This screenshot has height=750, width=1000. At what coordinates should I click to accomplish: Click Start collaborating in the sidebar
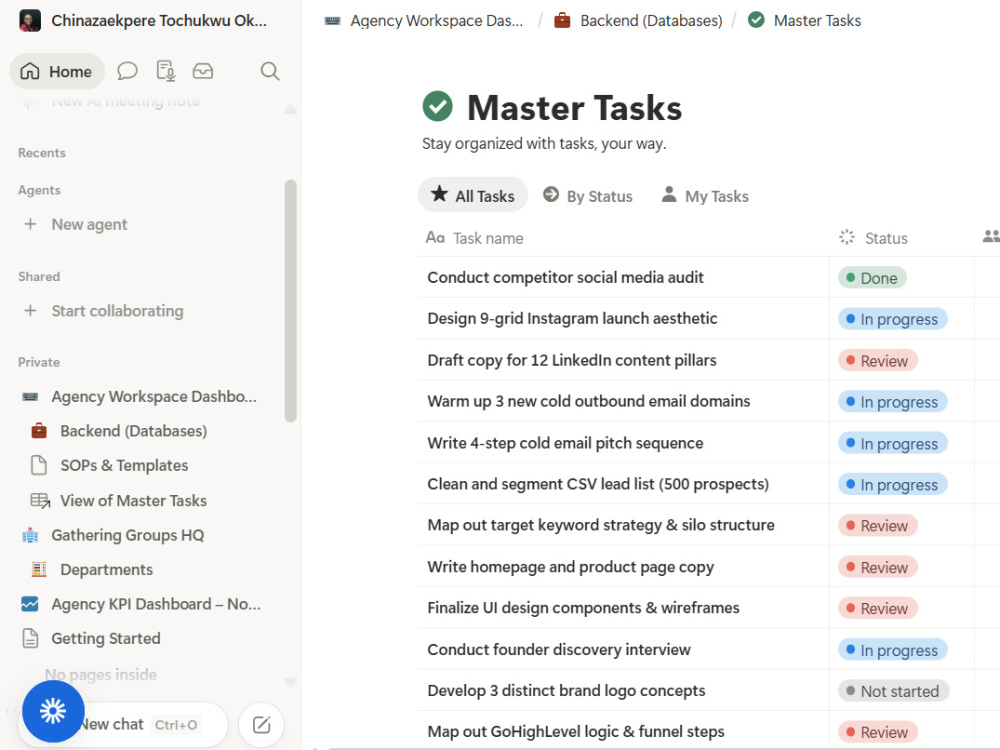pos(117,311)
